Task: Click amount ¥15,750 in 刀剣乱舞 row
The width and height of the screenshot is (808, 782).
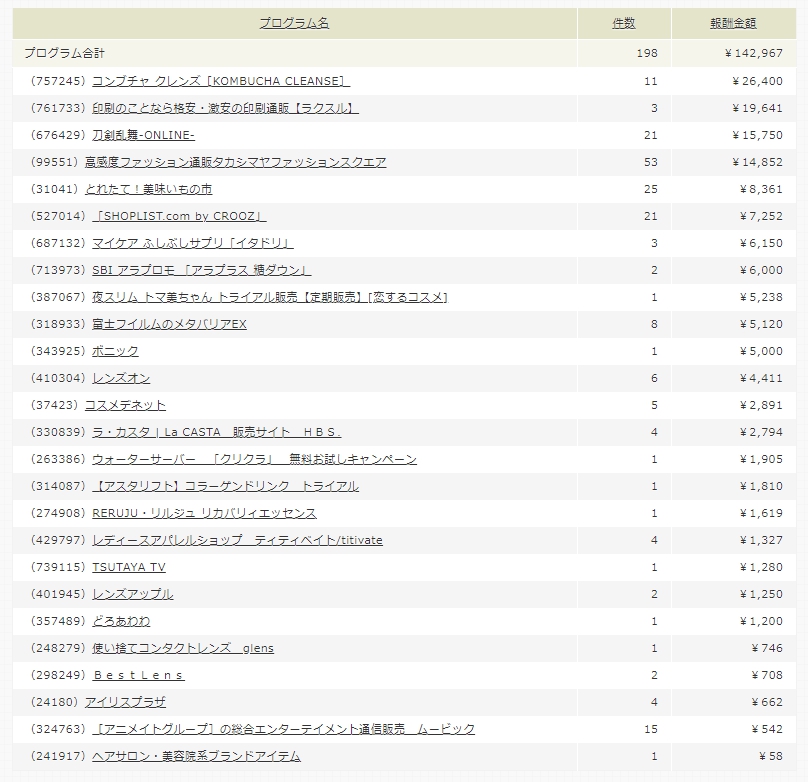Action: point(757,135)
